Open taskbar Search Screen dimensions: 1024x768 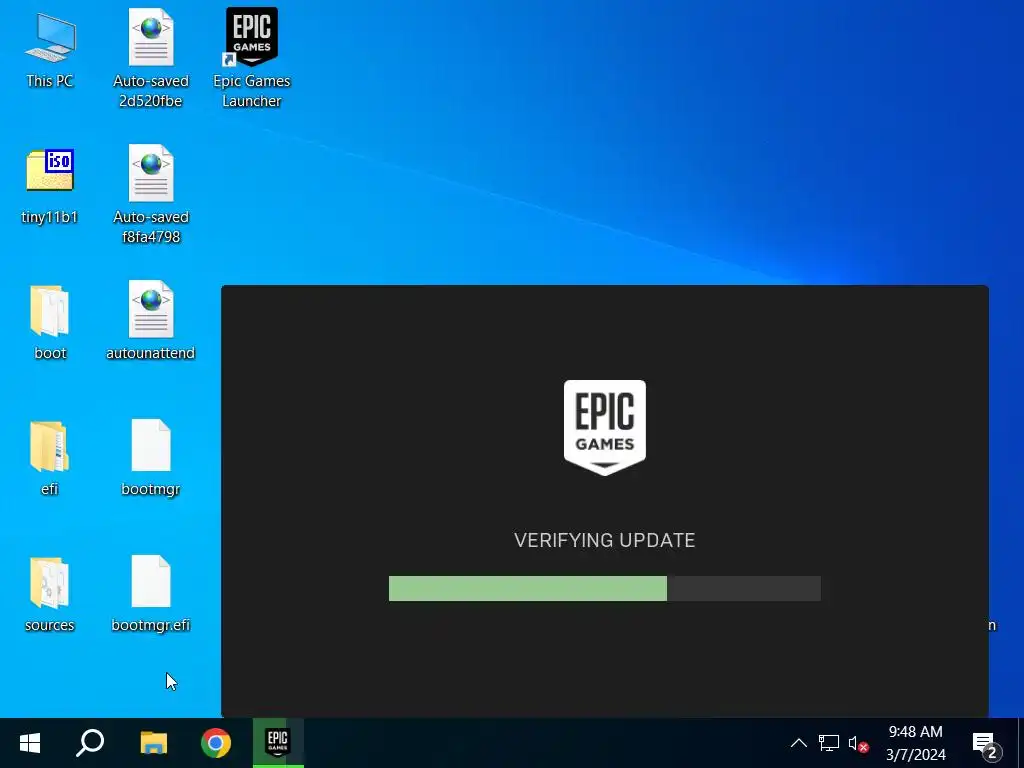point(90,743)
